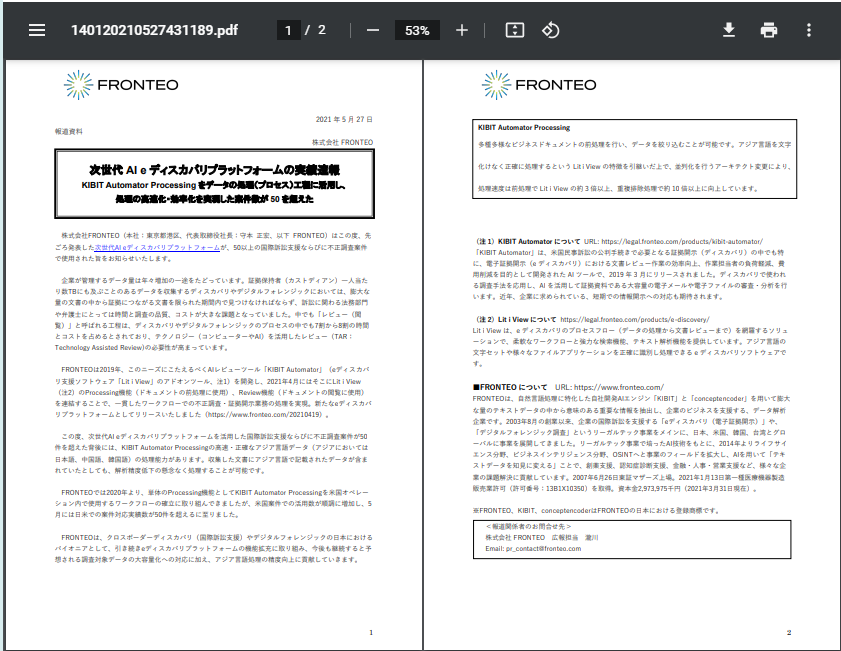This screenshot has width=841, height=651.
Task: Open the https://www.fronteo.com/ URL
Action: tap(618, 387)
